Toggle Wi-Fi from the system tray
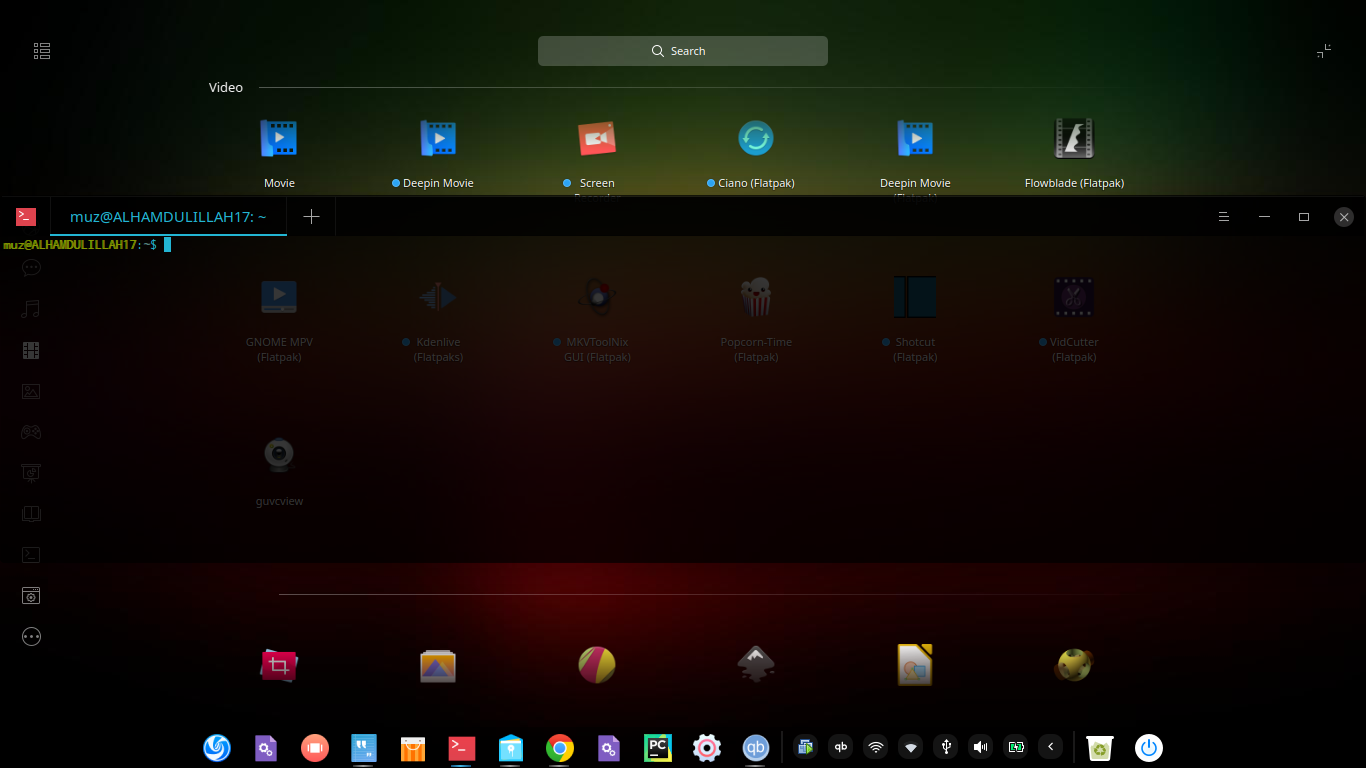1366x768 pixels. pyautogui.click(x=875, y=747)
